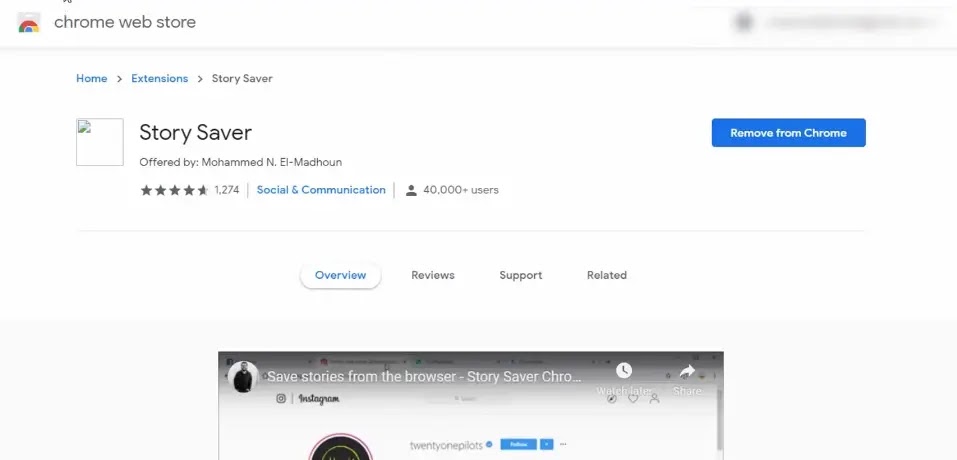
Task: Switch to the Reviews tab
Action: click(x=433, y=275)
